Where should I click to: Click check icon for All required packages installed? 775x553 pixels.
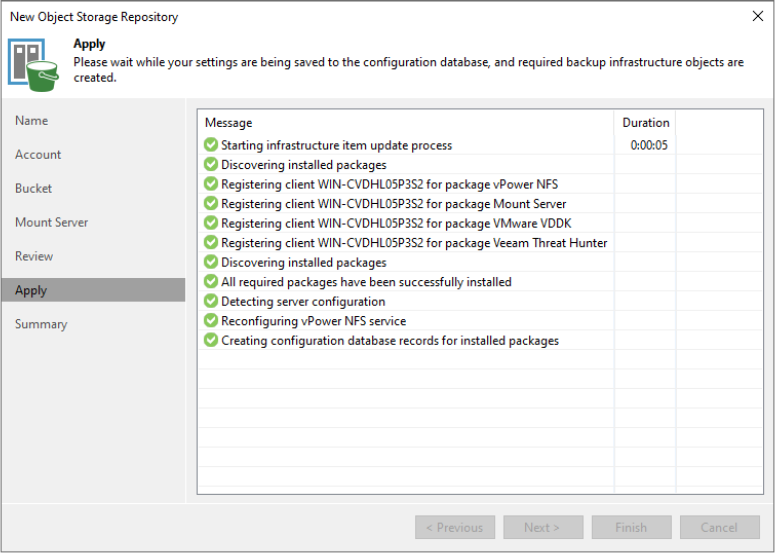211,281
